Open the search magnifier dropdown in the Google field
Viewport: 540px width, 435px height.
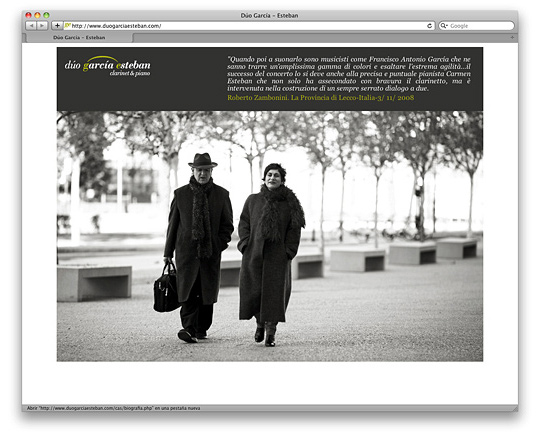click(444, 26)
